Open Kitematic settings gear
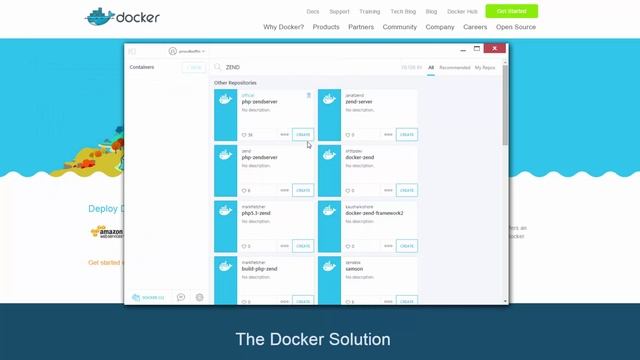 200,297
